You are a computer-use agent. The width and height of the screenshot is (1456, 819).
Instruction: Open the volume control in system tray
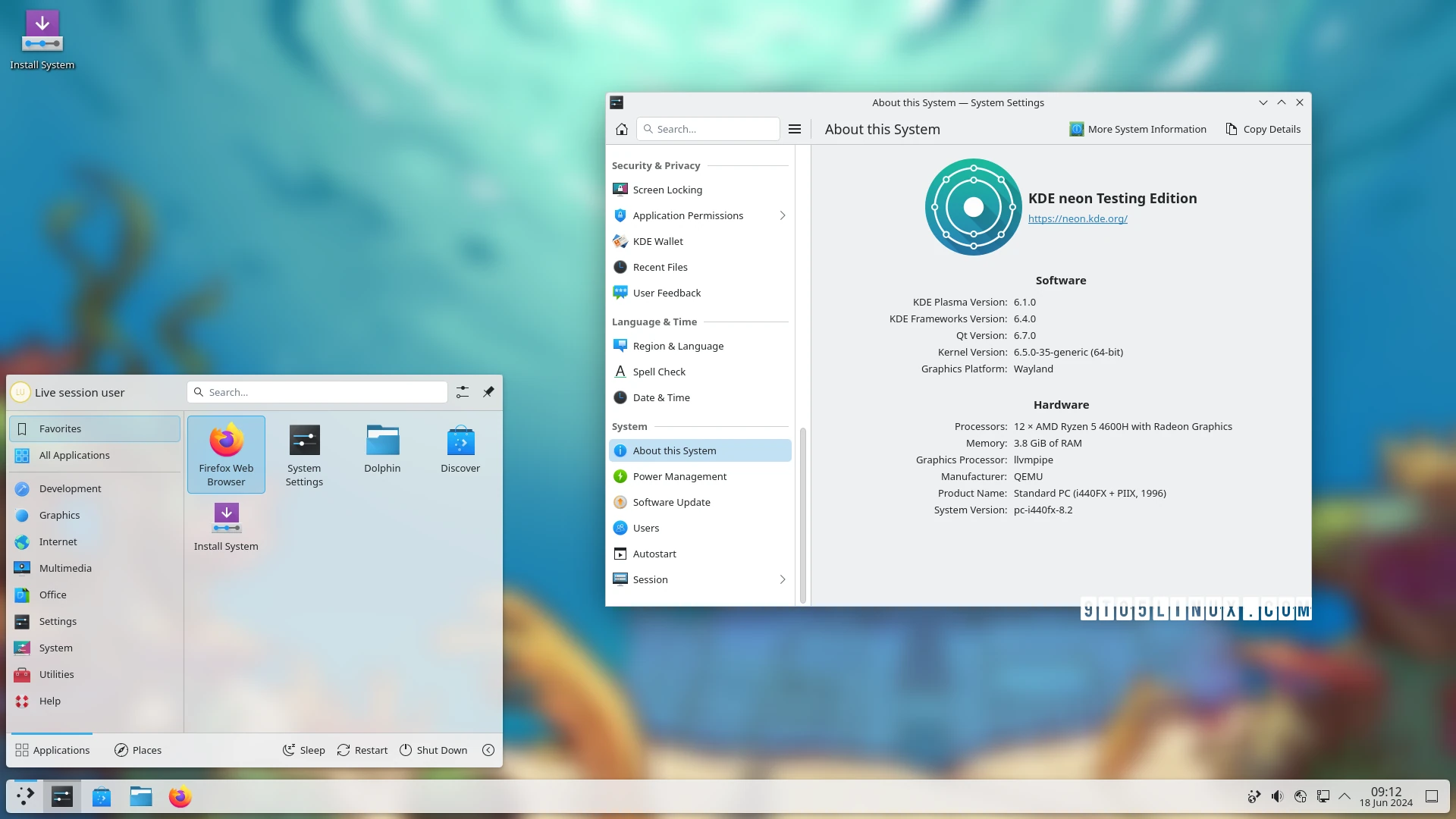1278,796
